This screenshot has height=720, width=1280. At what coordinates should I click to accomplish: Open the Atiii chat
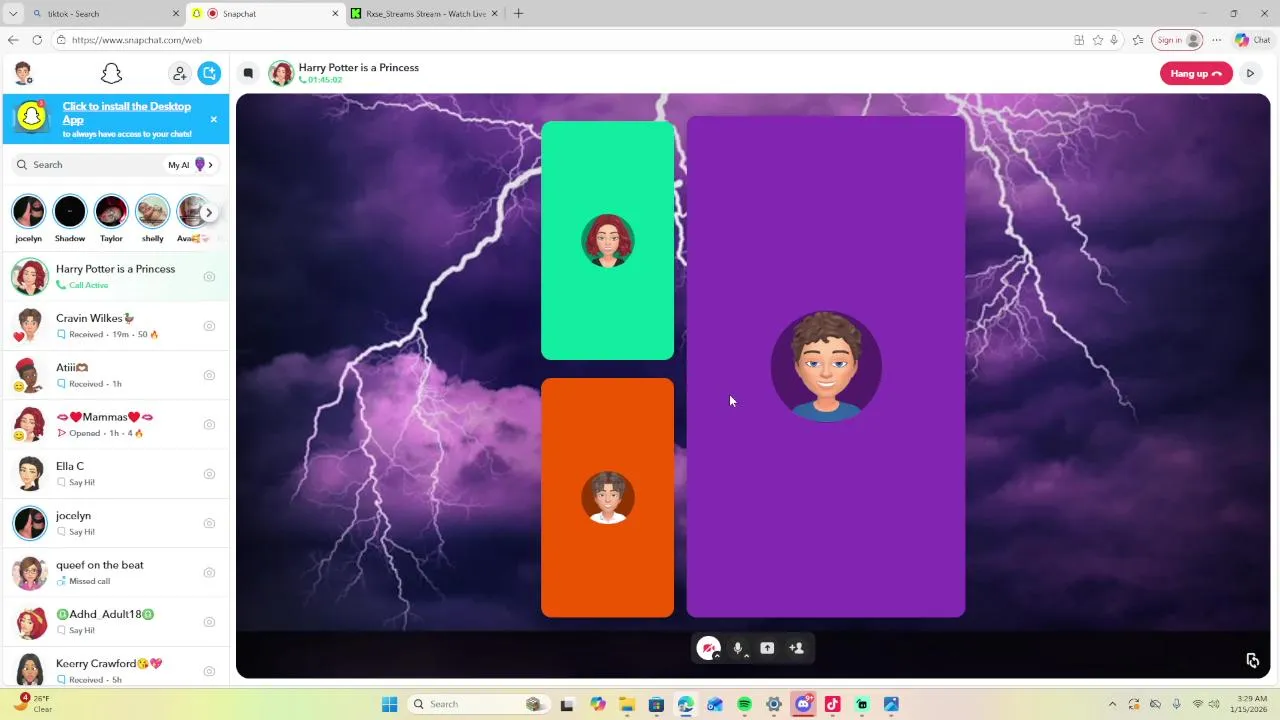pos(115,375)
